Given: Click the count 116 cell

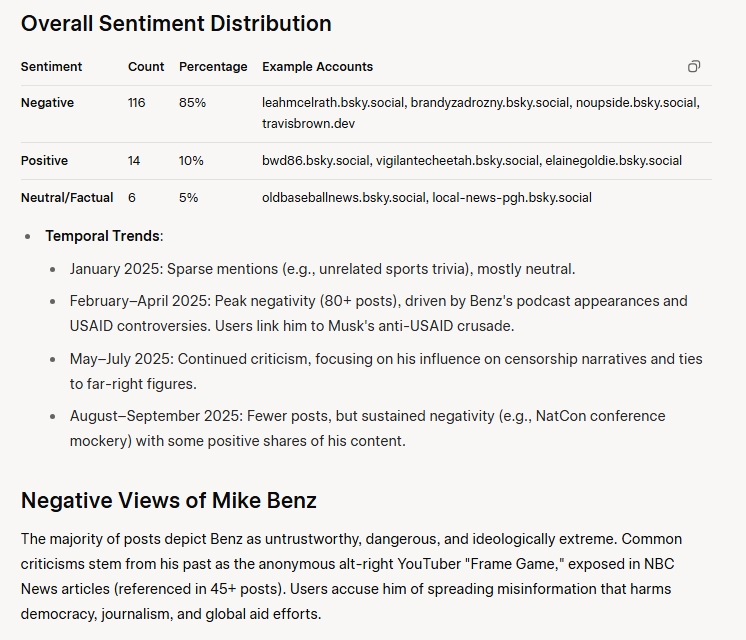Looking at the screenshot, I should click(136, 103).
